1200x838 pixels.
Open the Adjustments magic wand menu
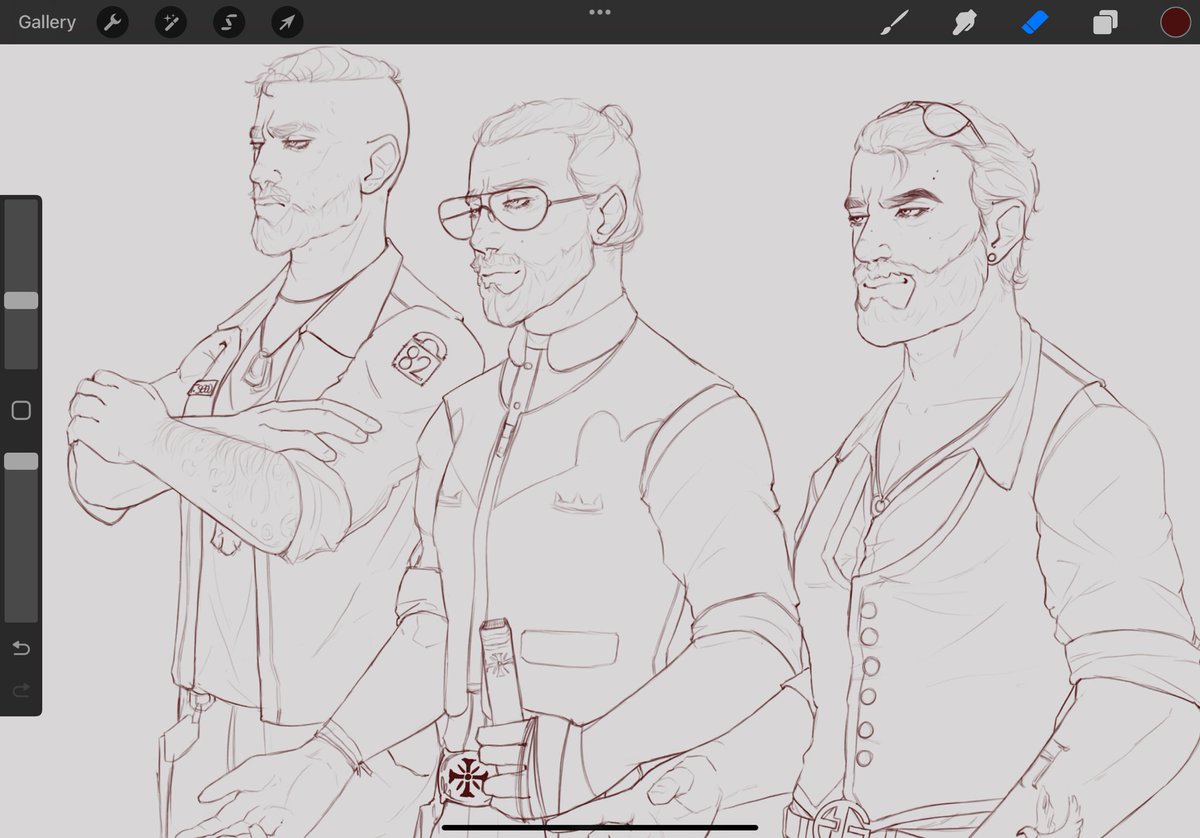coord(169,21)
